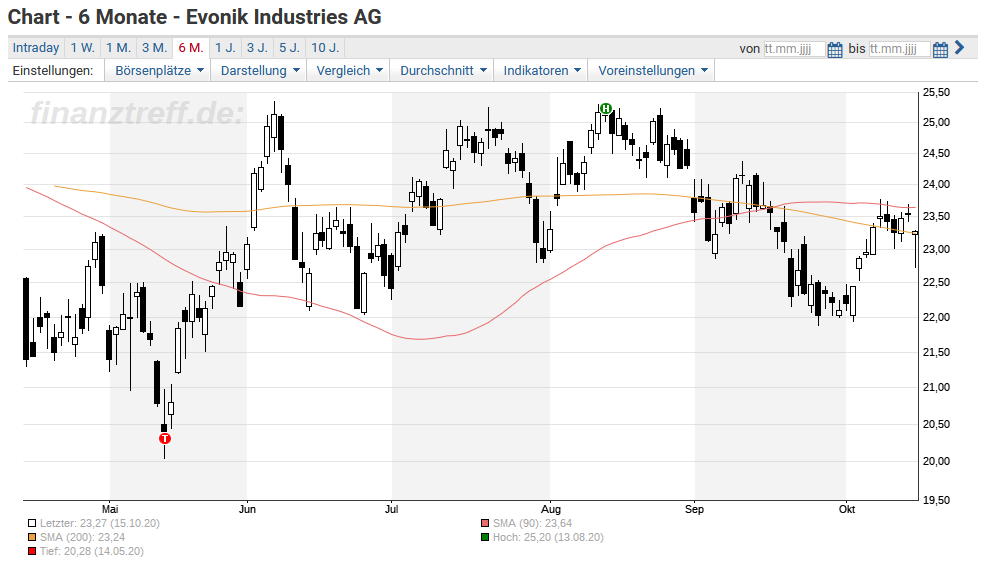The image size is (984, 570).
Task: Click the 22,00 price axis label
Action: tap(936, 318)
